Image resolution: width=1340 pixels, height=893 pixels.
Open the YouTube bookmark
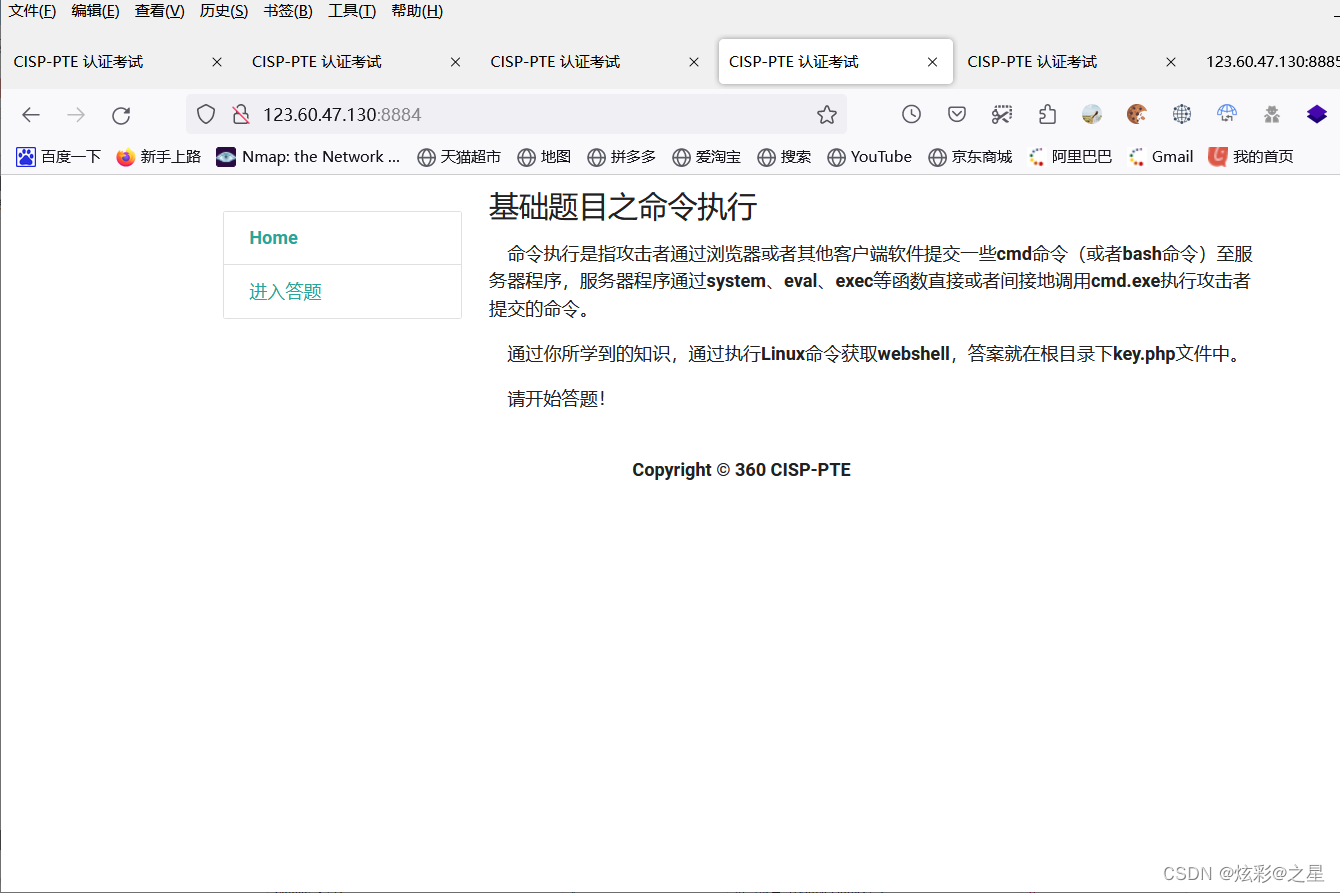point(879,156)
